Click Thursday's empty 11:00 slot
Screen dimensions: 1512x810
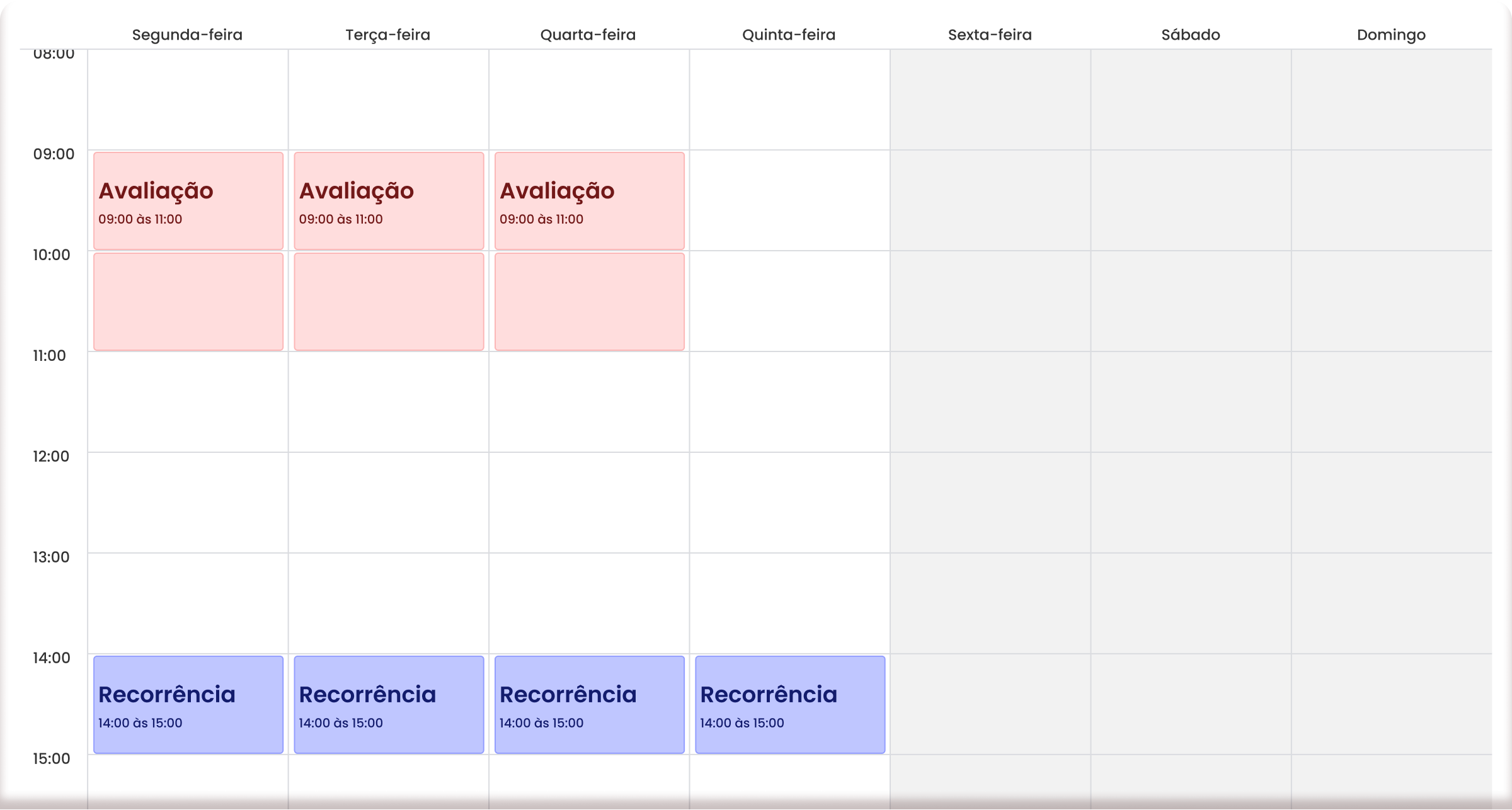(790, 402)
